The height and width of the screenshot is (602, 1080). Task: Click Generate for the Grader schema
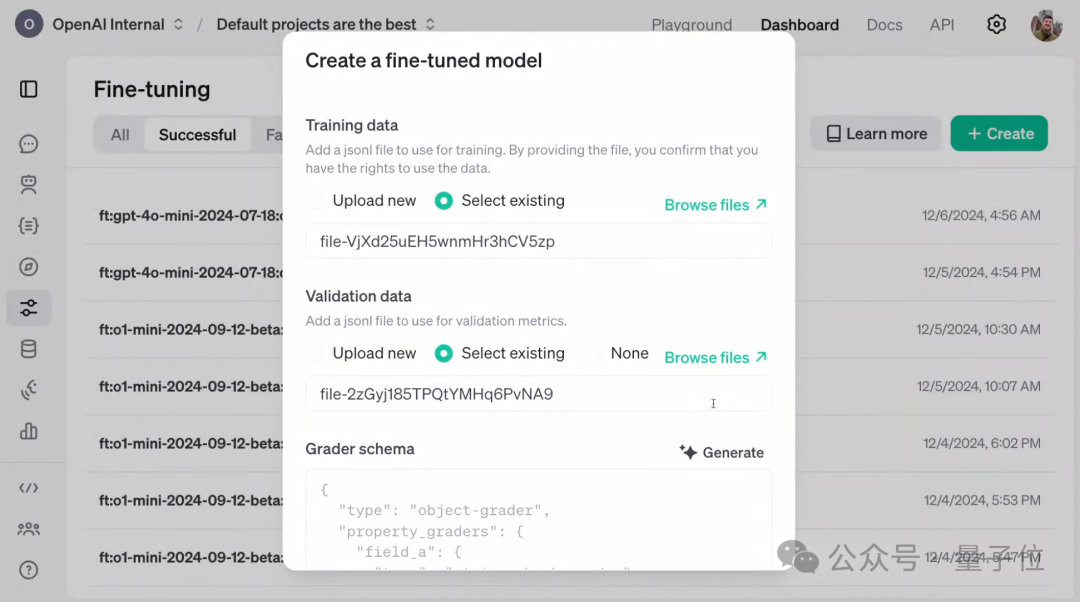(721, 453)
